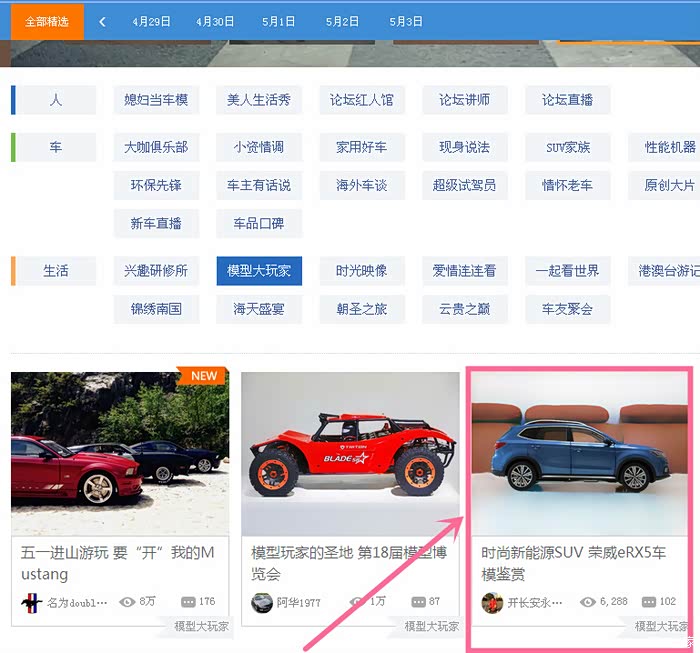
Task: Click the left arrow before 4月29日
Action: (102, 21)
